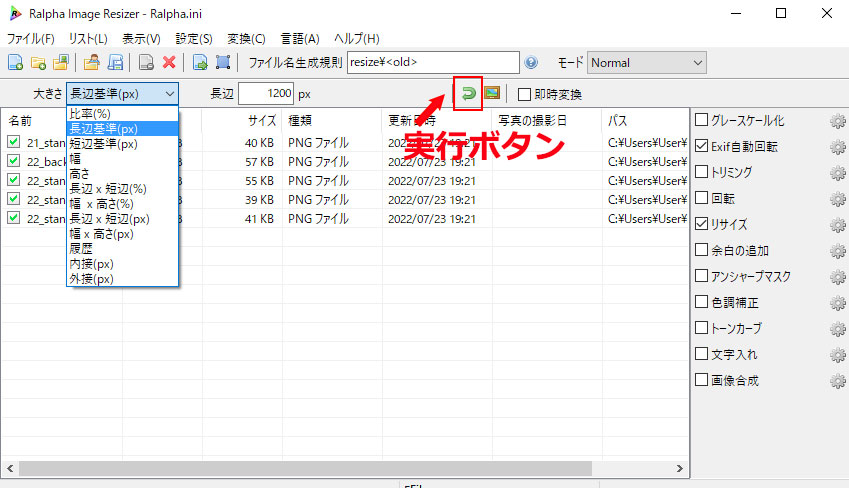This screenshot has height=488, width=849.
Task: Open gear settings for 色調補正
Action: pyautogui.click(x=838, y=303)
